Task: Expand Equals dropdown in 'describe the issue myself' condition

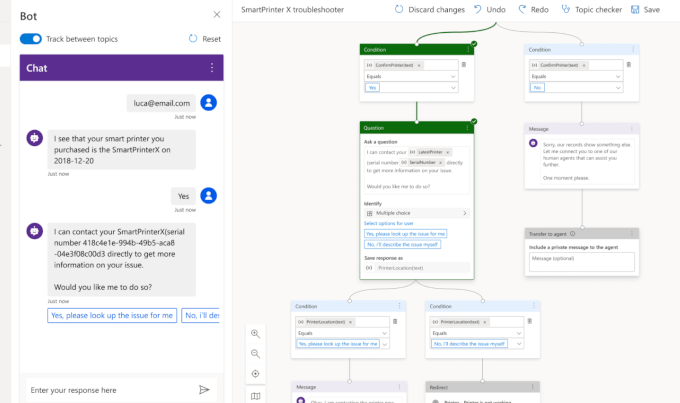Action: (x=519, y=333)
